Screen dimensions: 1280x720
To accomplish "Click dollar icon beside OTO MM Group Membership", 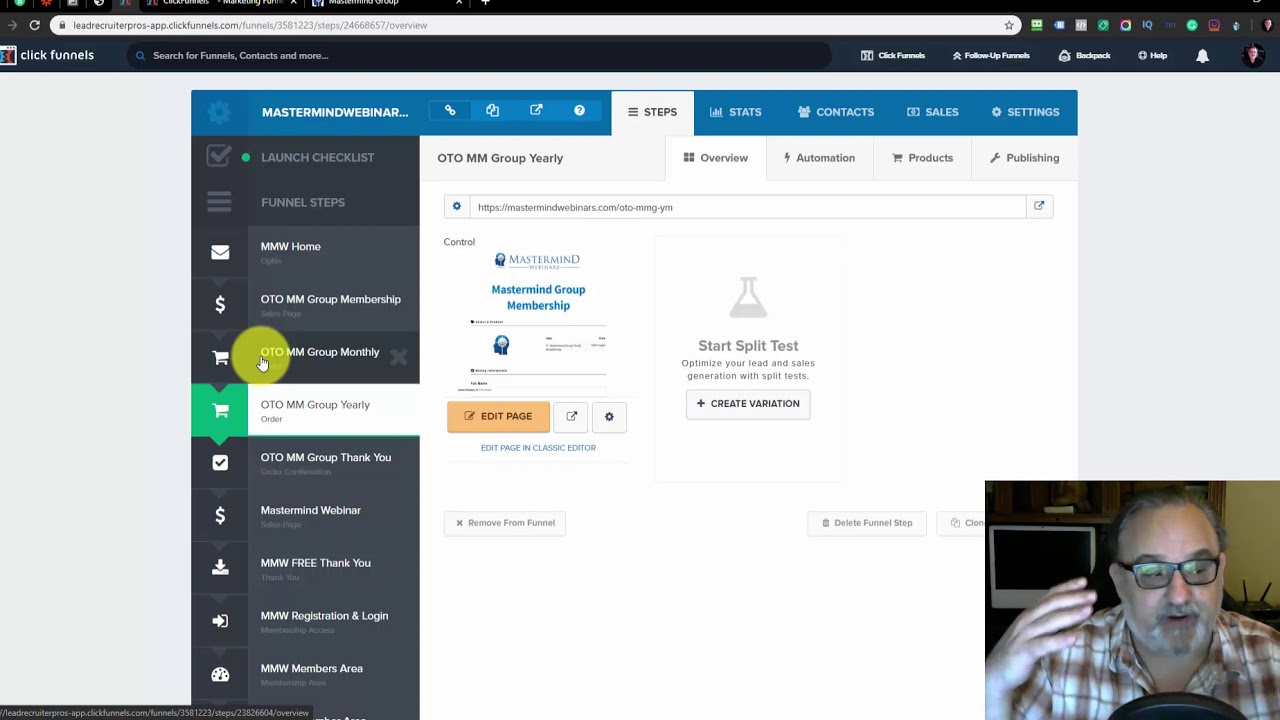I will (220, 305).
